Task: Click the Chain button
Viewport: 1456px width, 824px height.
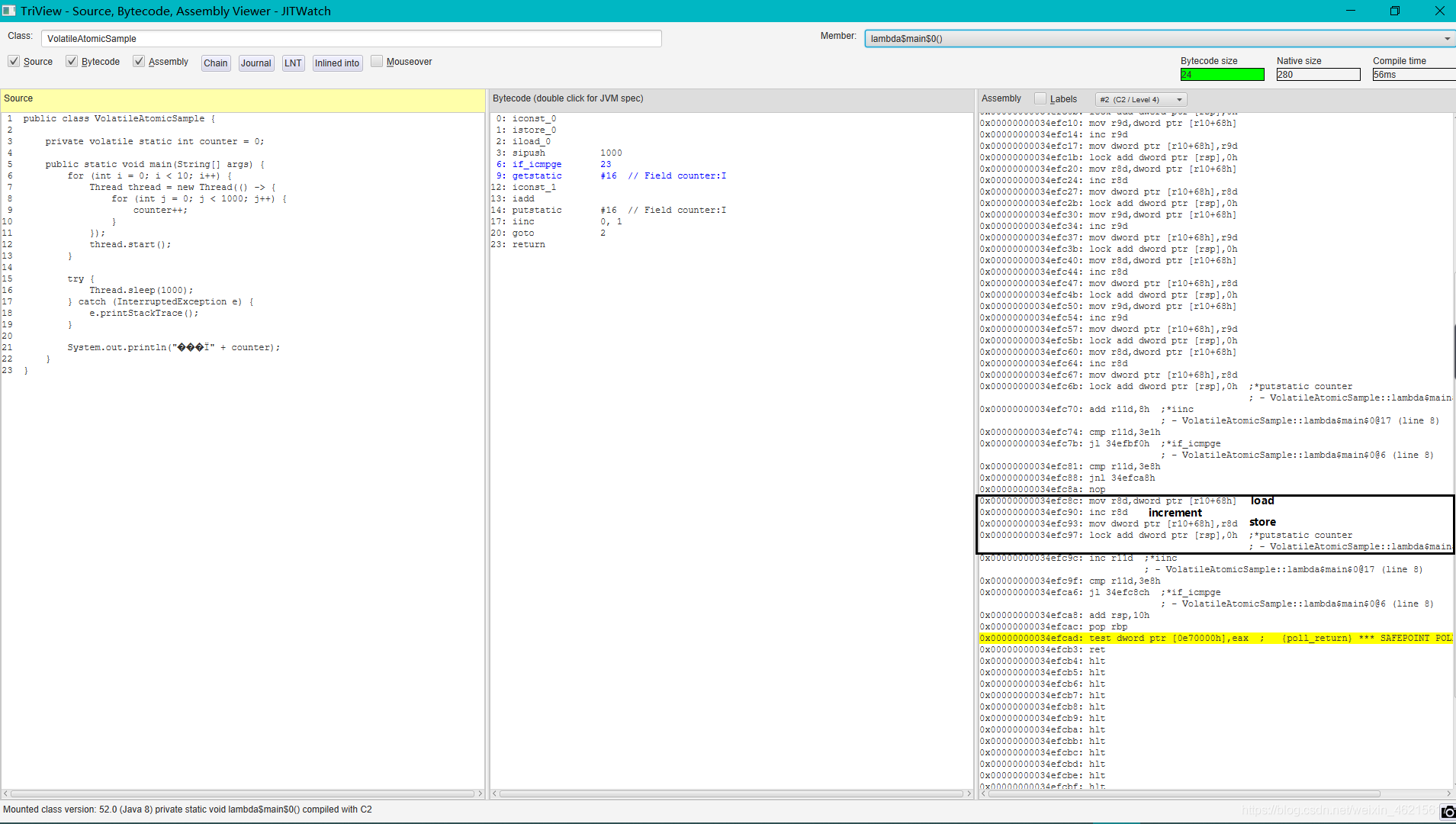Action: 216,63
